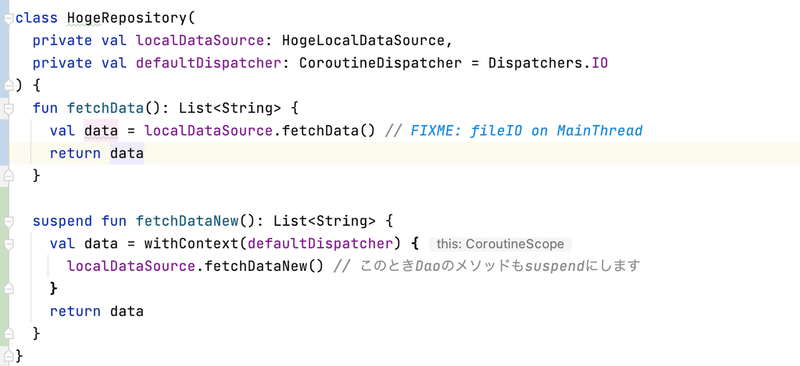Screen dimensions: 800x366
Task: Click highlighted data in return statement
Action: pos(127,153)
